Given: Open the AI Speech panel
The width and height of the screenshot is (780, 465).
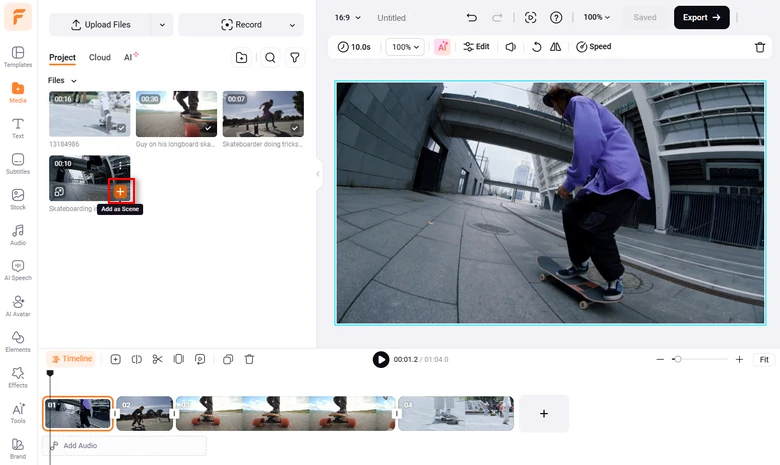Looking at the screenshot, I should coord(18,270).
